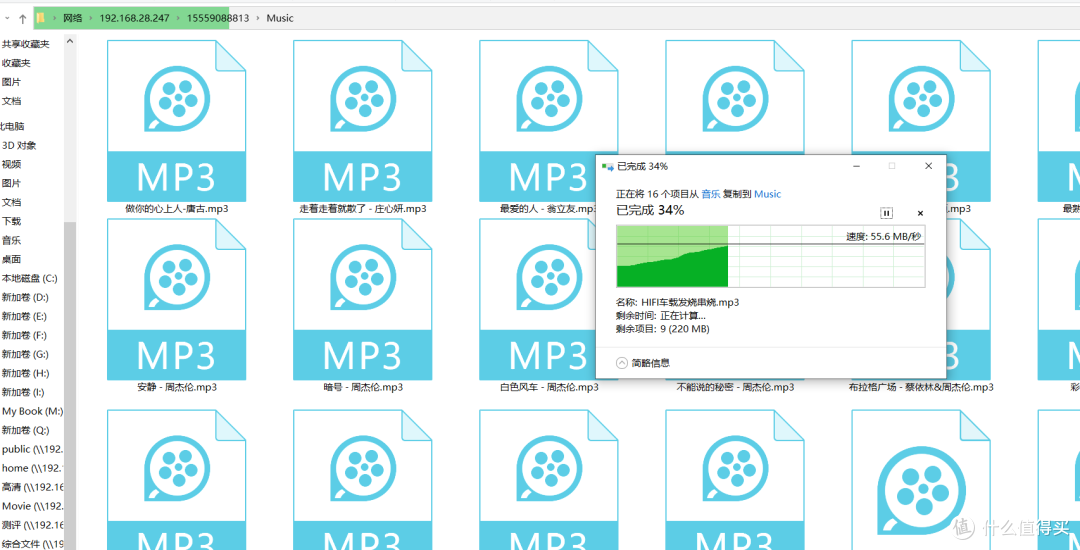Screen dimensions: 1080x550
Task: Expand breadcrumb arrow after 192.168.28.247
Action: (x=178, y=19)
